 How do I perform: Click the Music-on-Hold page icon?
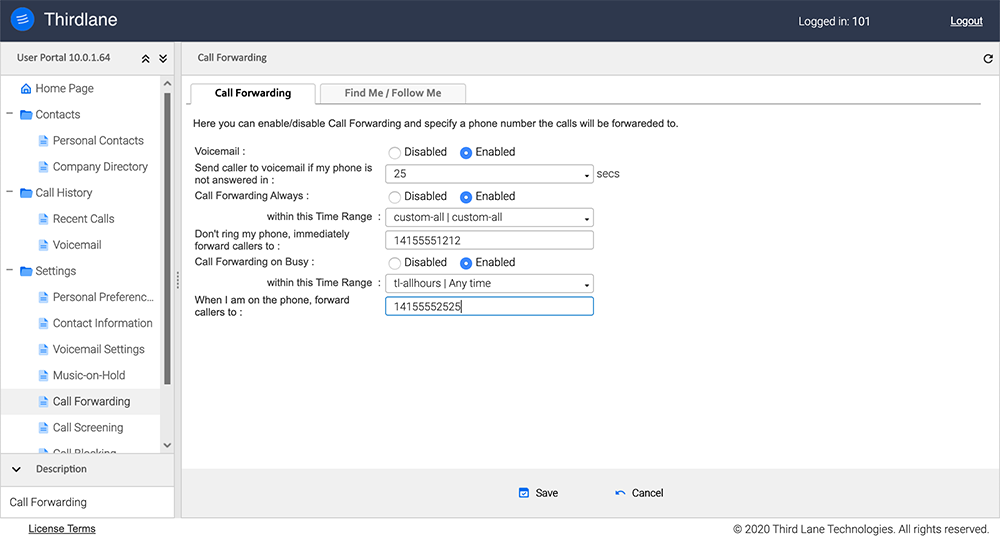tap(43, 376)
